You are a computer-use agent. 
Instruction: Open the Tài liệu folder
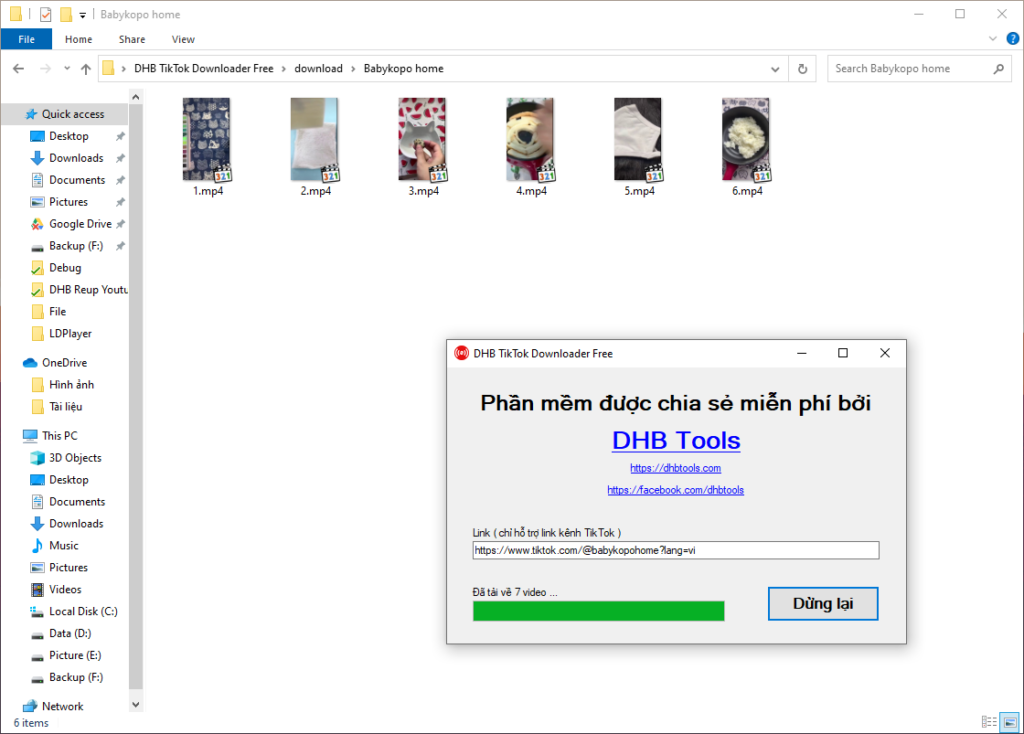point(64,406)
